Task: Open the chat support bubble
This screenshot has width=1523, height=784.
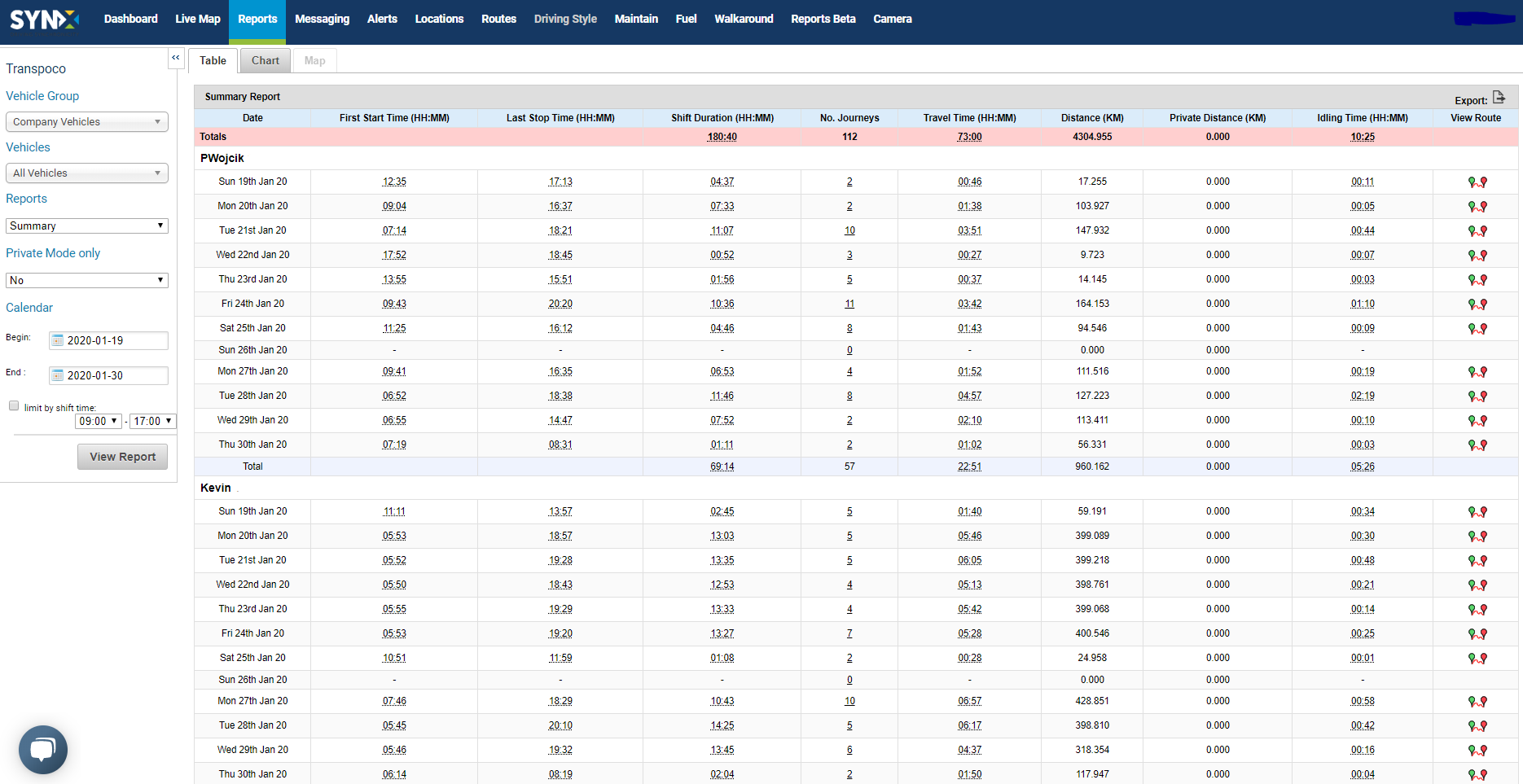Action: [43, 749]
